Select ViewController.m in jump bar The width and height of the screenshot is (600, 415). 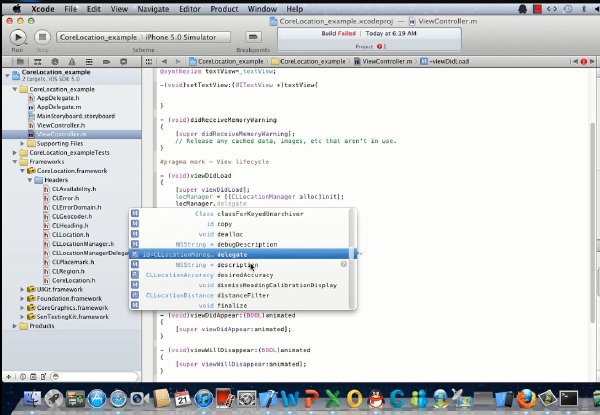tap(383, 62)
